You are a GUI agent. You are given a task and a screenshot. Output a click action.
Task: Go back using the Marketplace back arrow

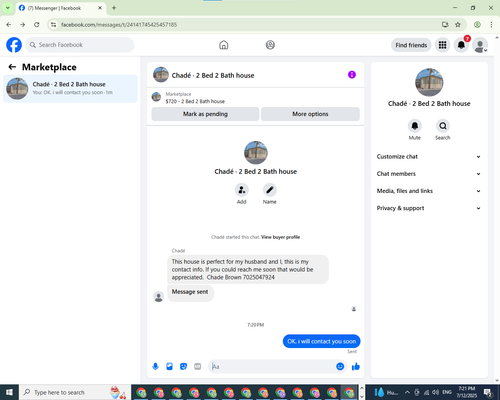coord(12,67)
